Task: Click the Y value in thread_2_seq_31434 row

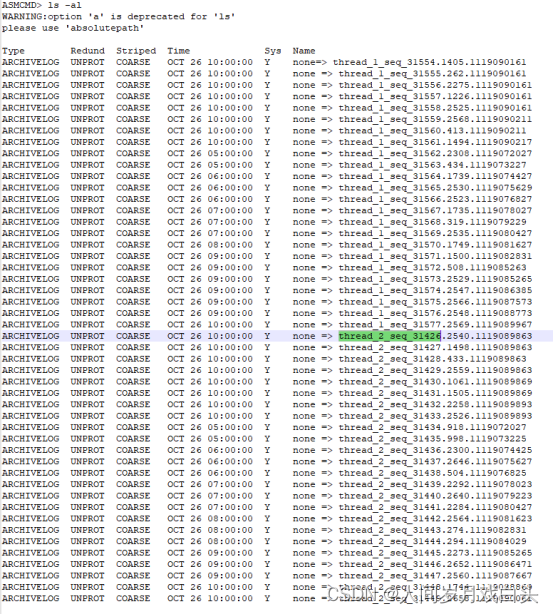Action: [267, 427]
